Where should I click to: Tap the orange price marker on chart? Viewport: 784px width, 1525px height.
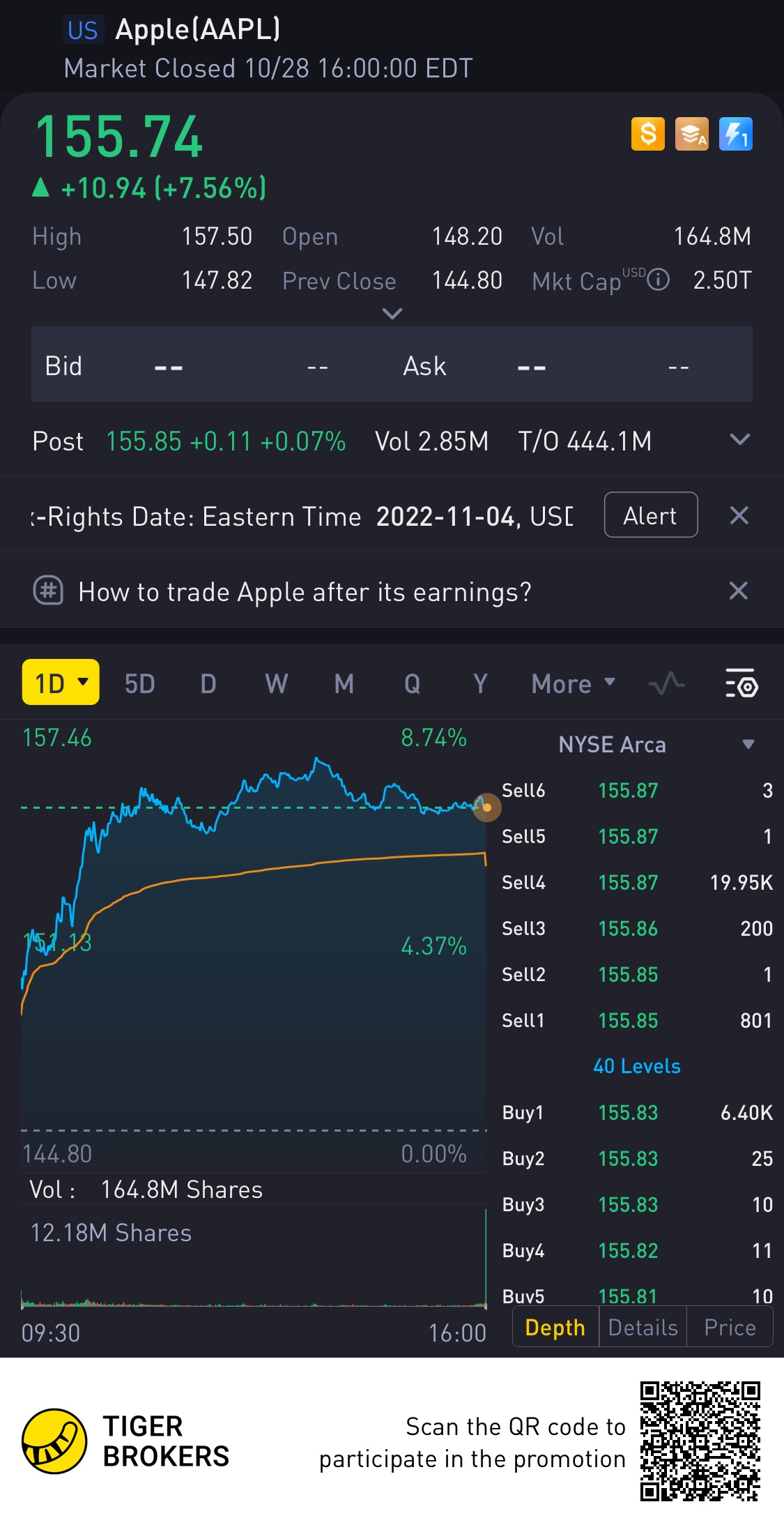(487, 807)
